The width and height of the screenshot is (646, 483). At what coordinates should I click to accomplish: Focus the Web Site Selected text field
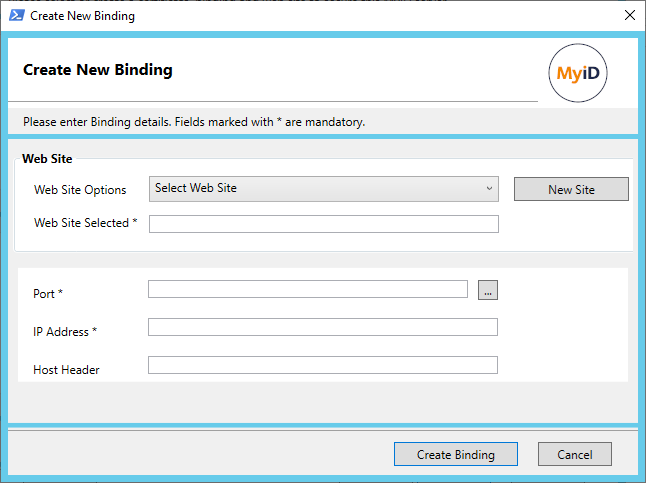click(323, 223)
